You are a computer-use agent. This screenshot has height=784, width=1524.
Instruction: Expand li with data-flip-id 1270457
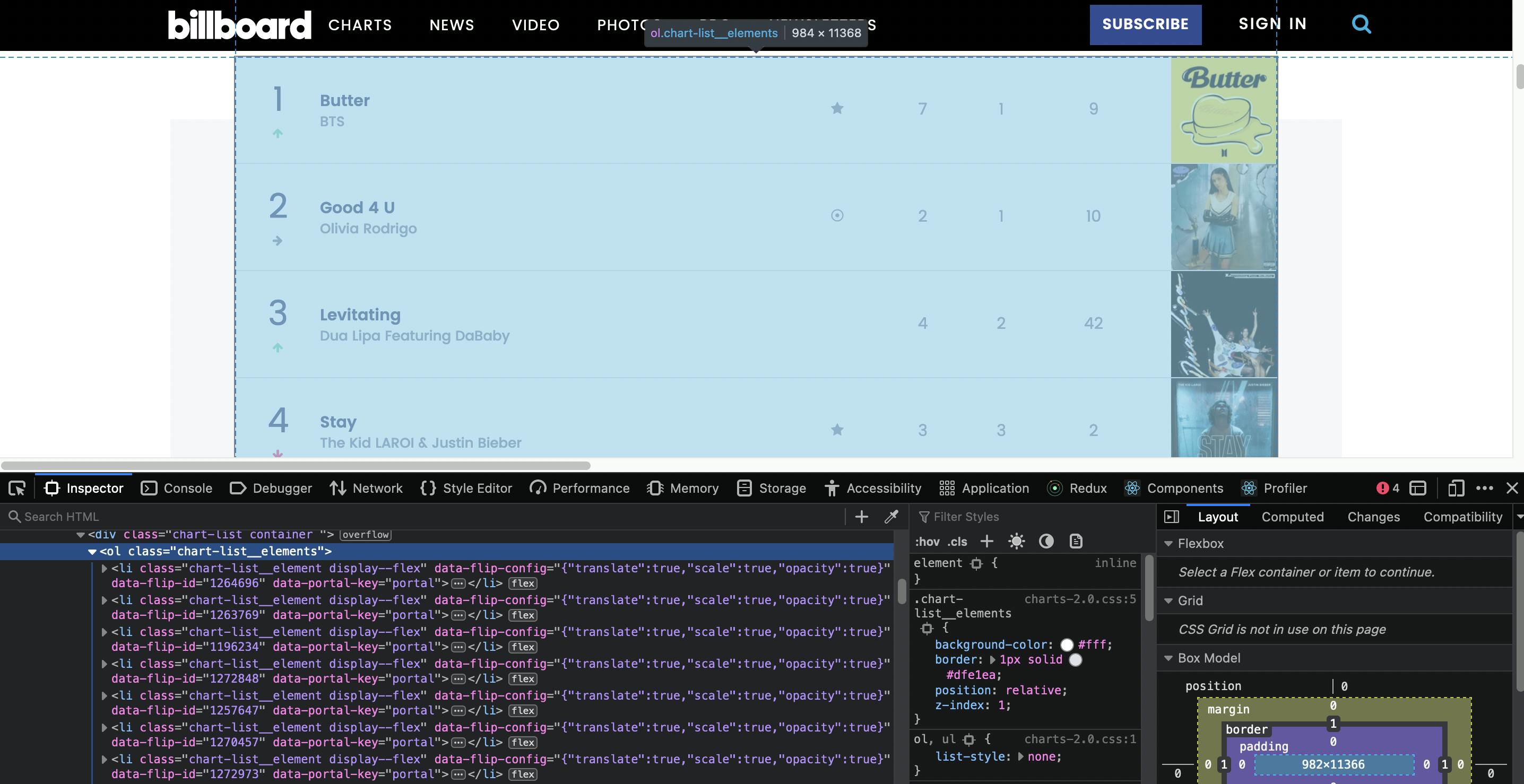[x=105, y=728]
